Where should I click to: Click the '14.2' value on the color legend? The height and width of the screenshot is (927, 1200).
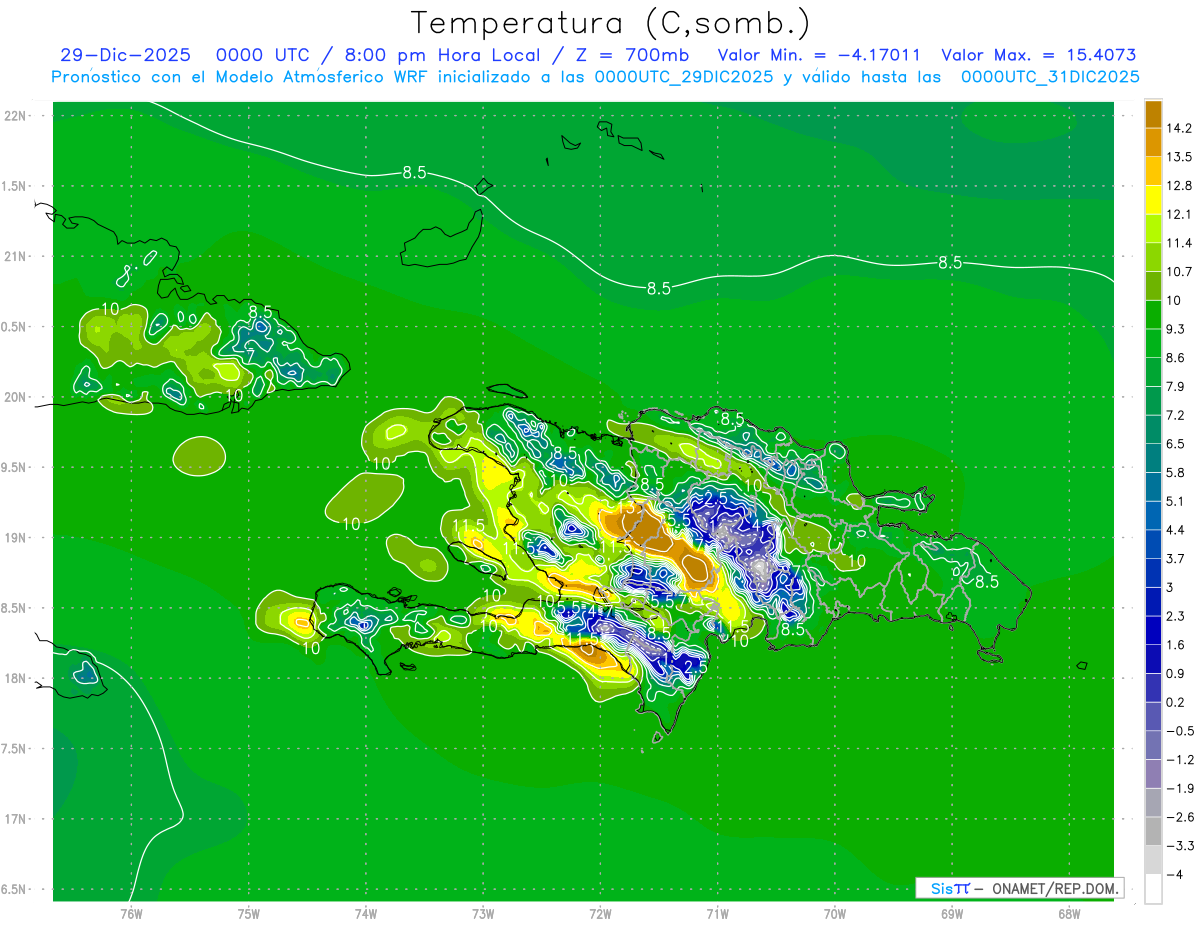(1180, 128)
